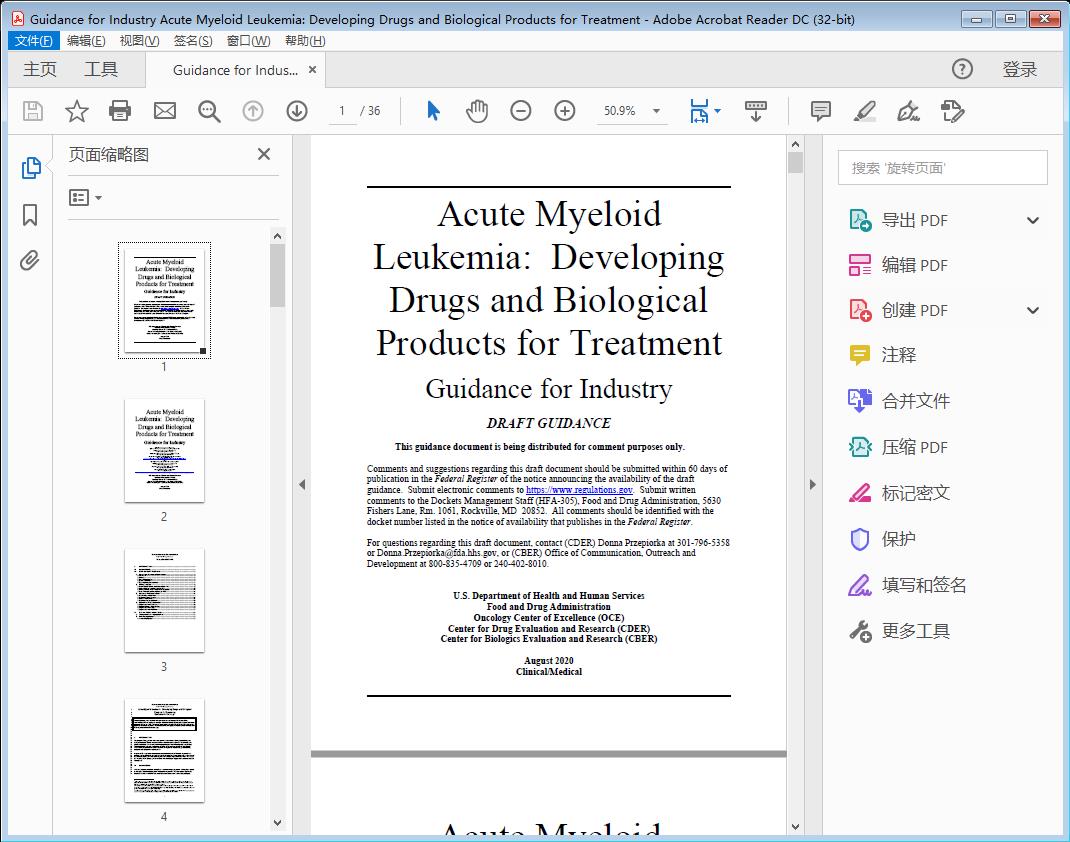Switch to the Hand tool

click(x=477, y=111)
